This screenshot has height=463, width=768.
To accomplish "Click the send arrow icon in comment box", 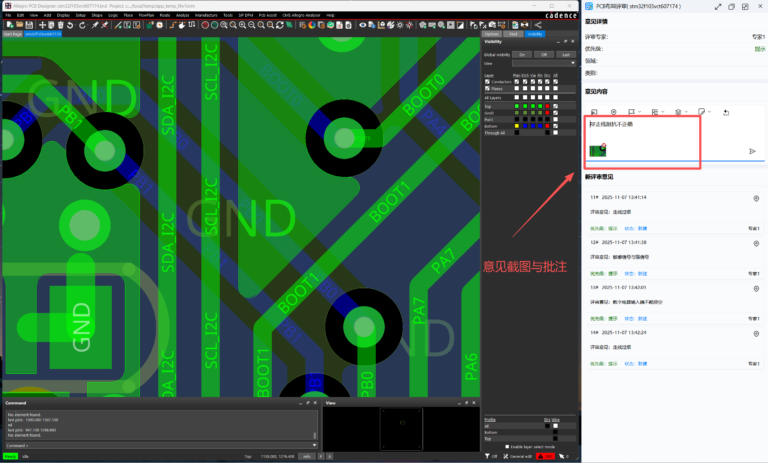I will click(x=752, y=151).
